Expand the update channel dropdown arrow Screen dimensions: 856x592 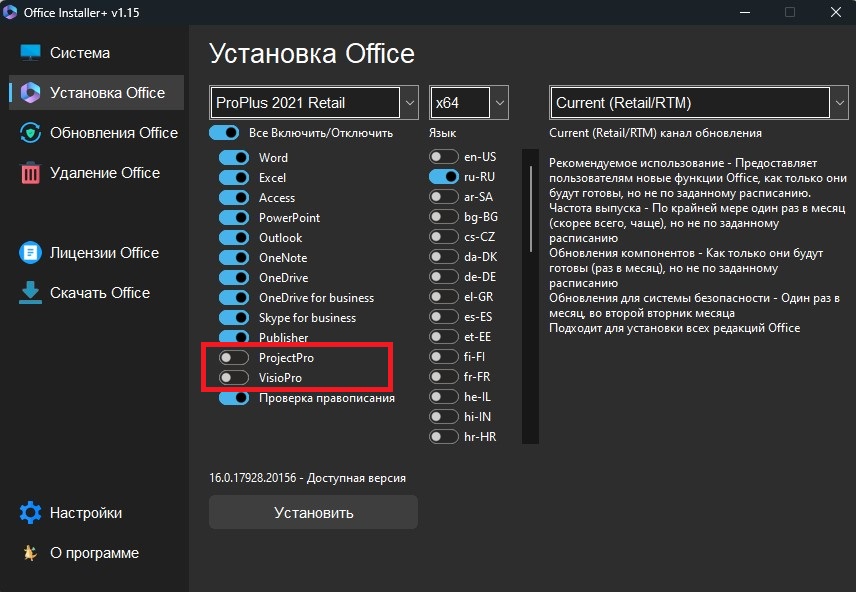[840, 102]
